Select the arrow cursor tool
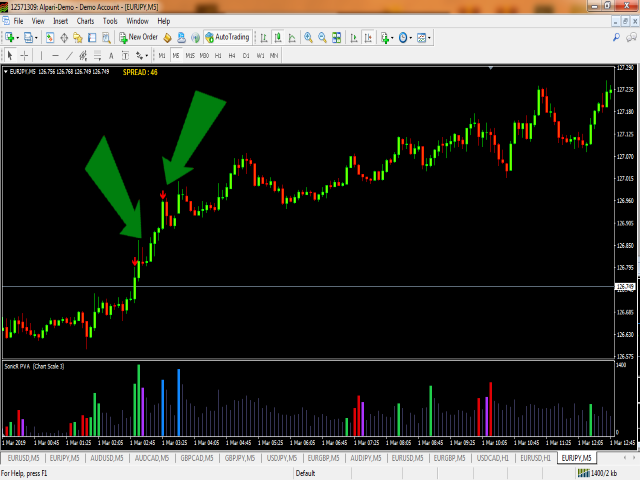This screenshot has width=640, height=480. [10, 56]
